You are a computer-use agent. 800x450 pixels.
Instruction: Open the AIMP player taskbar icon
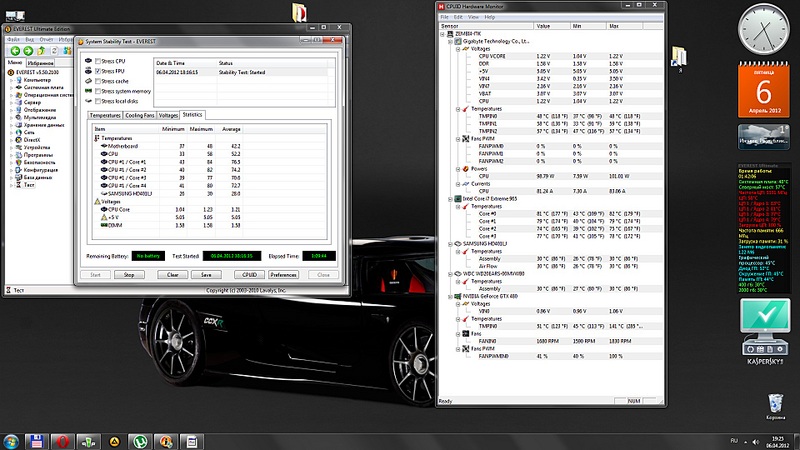(x=115, y=440)
